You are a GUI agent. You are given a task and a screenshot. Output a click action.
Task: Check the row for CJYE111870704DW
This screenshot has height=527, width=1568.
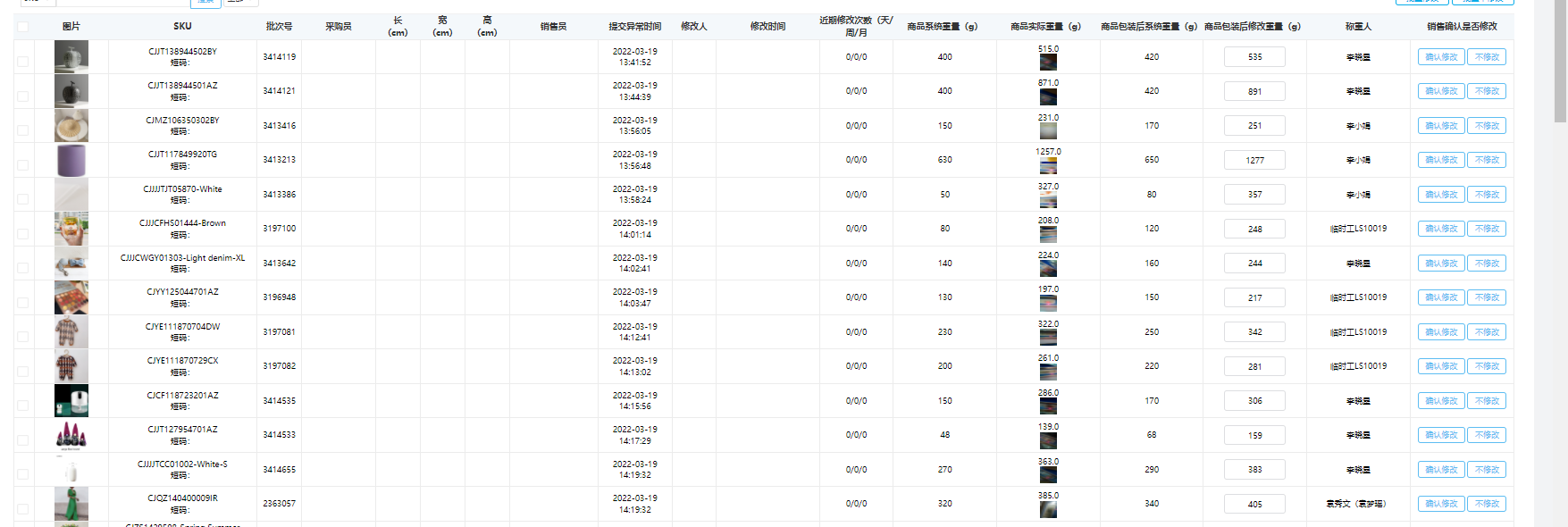pos(22,337)
